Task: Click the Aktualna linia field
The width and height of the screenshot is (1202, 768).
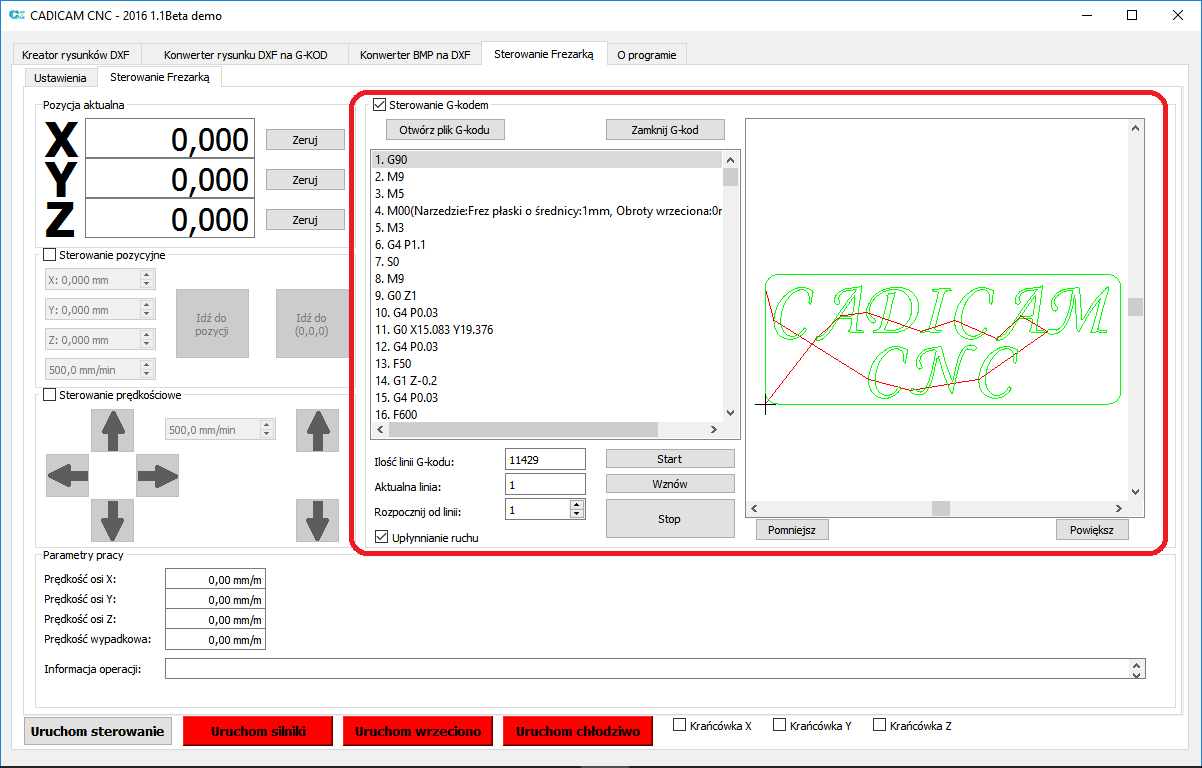Action: point(545,484)
